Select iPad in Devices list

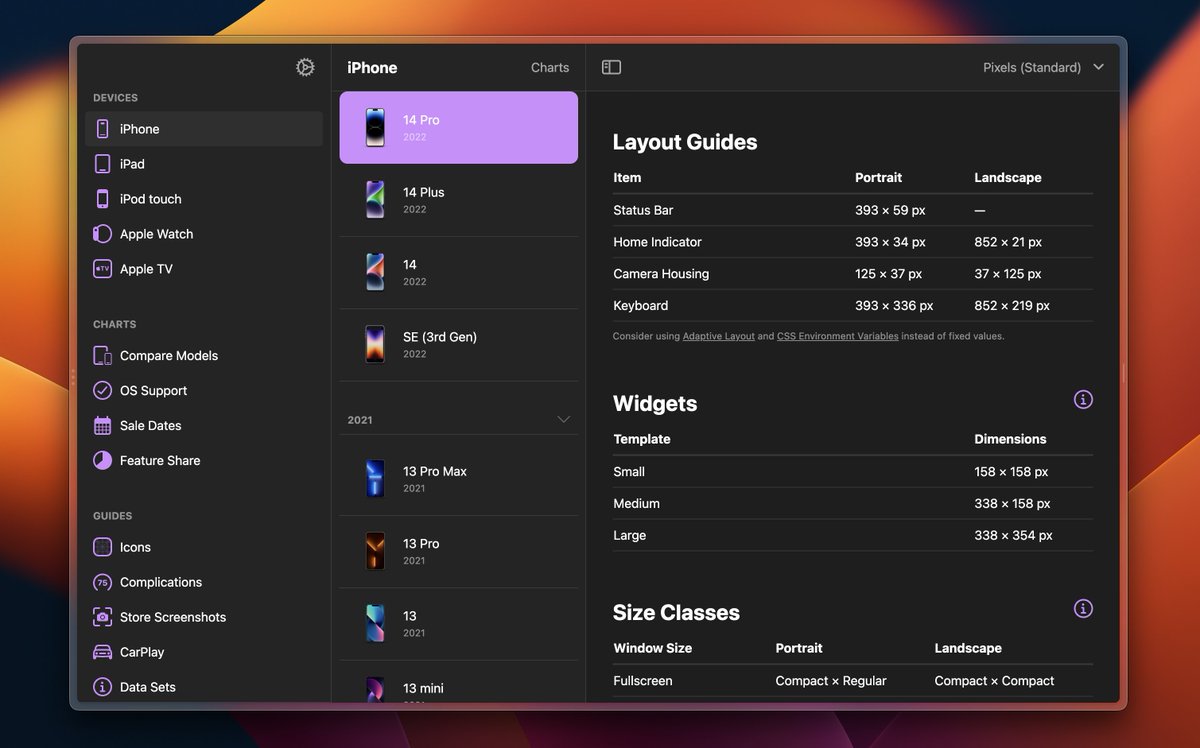point(204,164)
